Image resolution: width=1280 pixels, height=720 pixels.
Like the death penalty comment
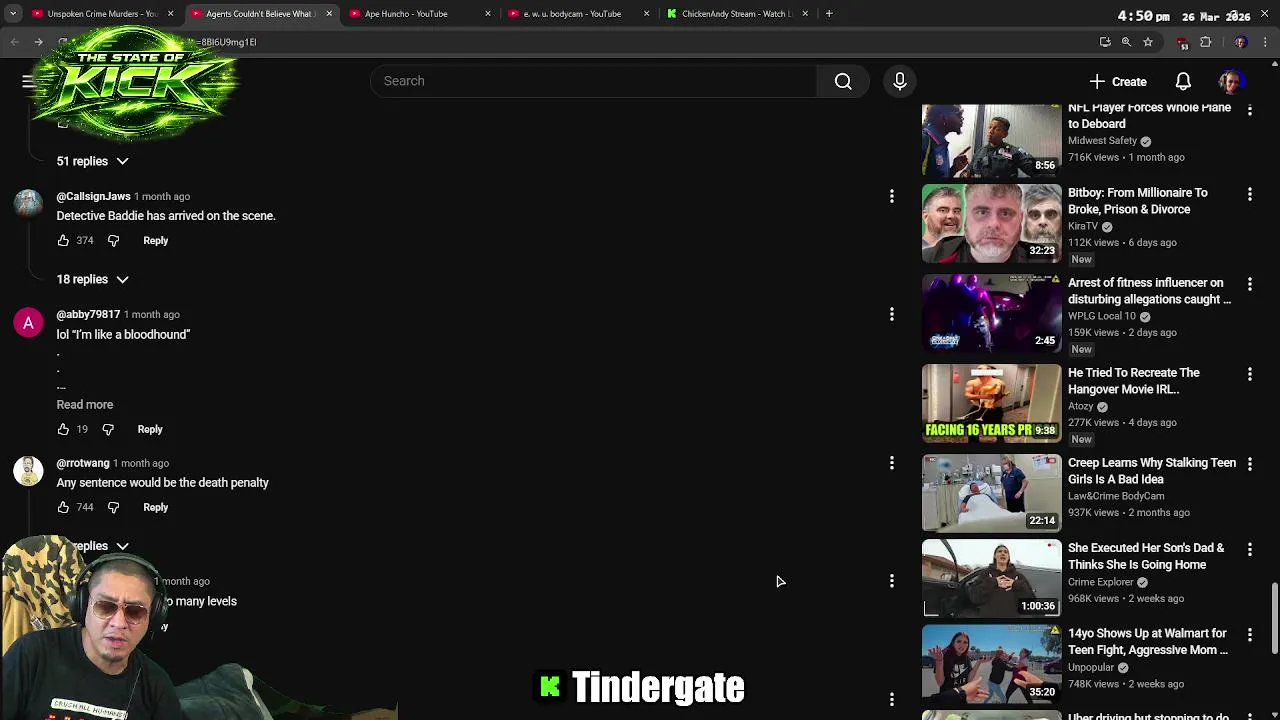[x=63, y=507]
